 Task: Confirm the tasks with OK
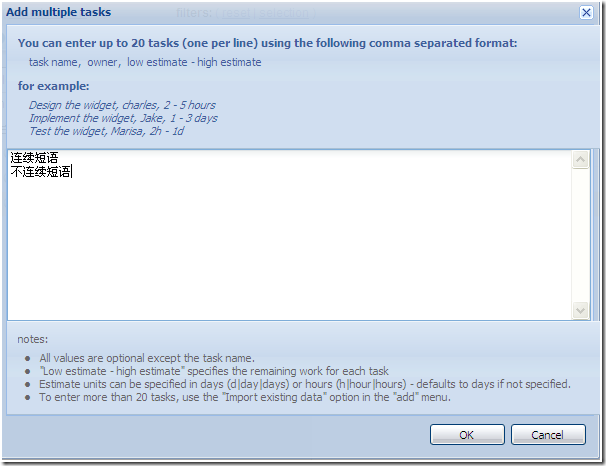(x=467, y=435)
